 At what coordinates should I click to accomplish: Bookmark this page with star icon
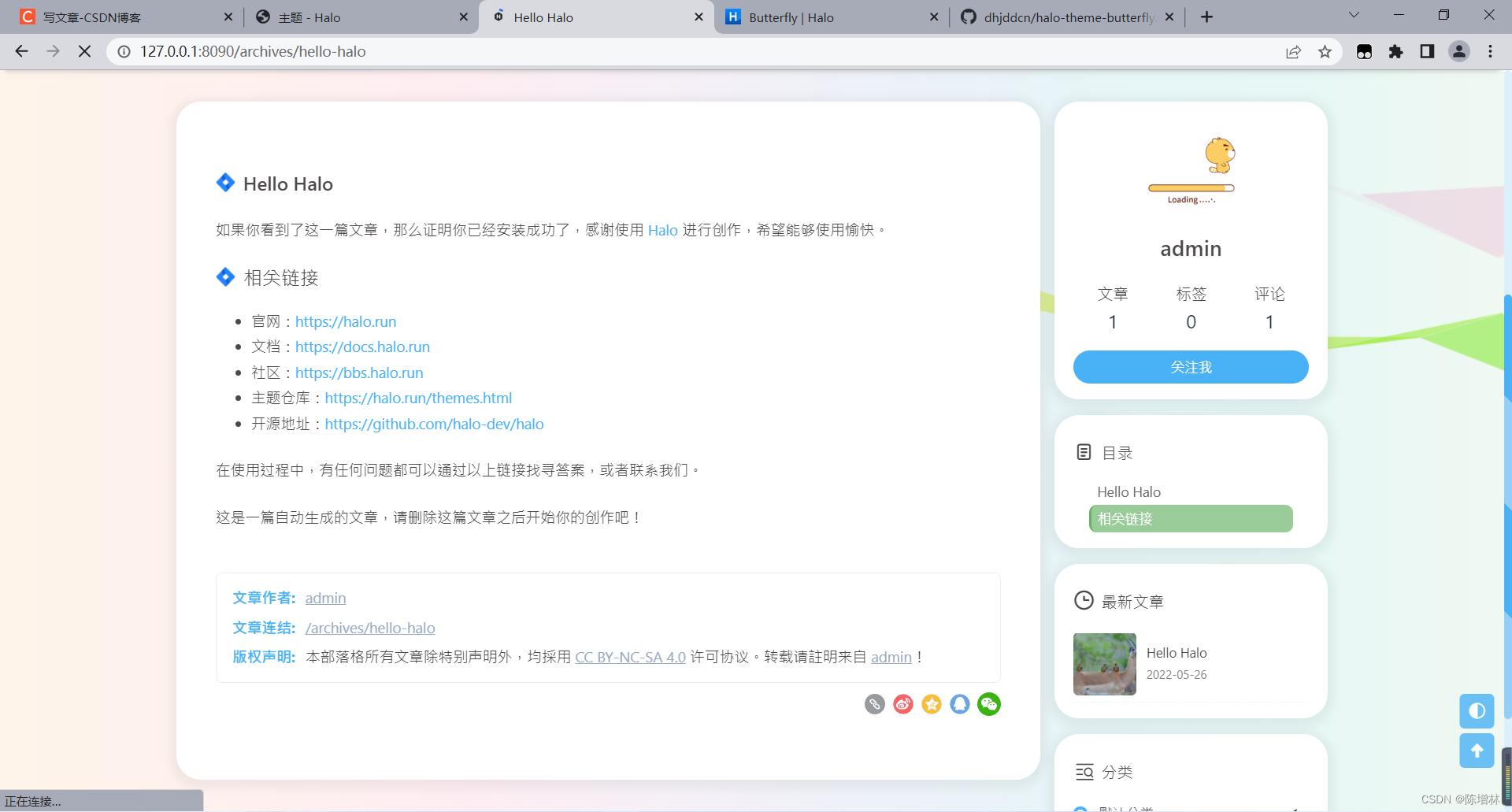(1325, 51)
